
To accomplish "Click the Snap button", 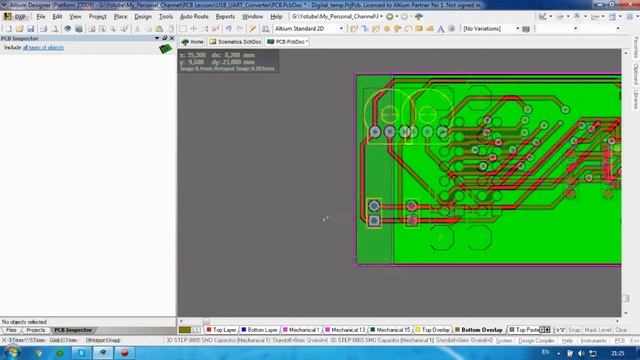I will click(574, 330).
